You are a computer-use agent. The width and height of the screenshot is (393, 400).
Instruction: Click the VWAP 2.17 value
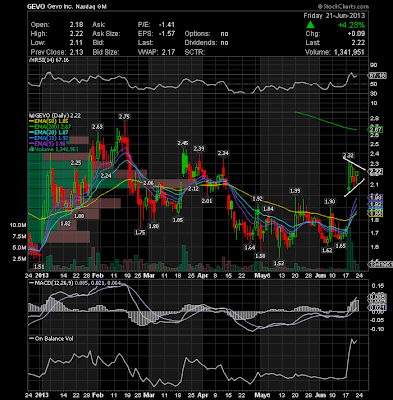(x=168, y=52)
